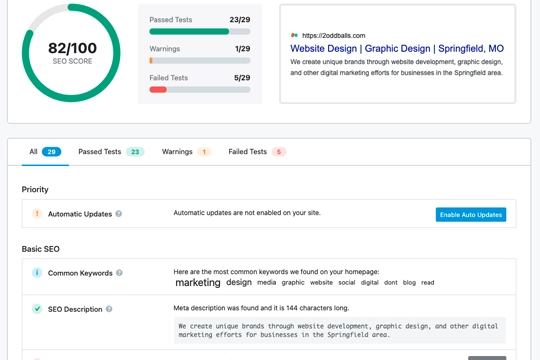Click the 'design' keyword

(239, 282)
